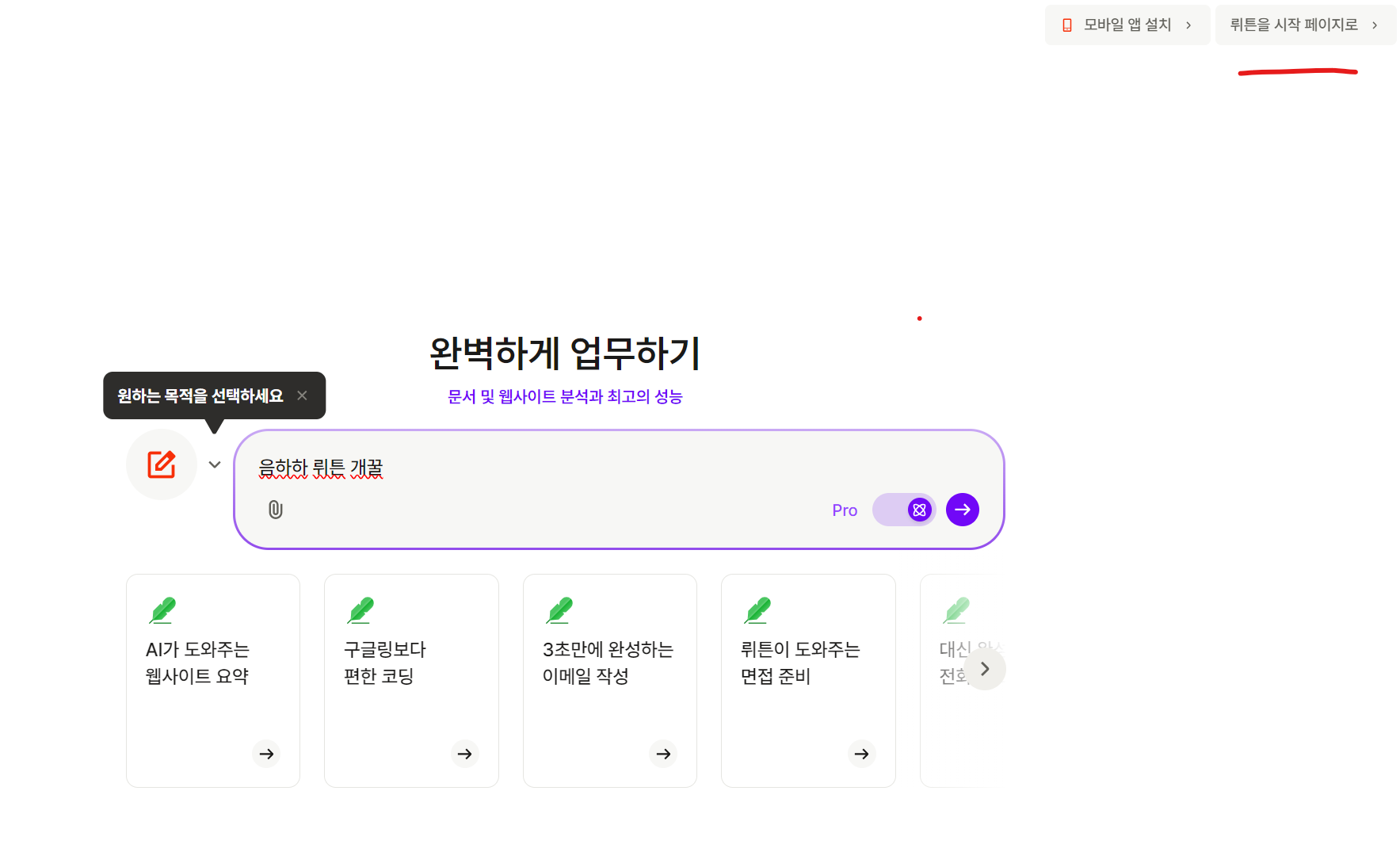Click the arrow on '3초만에 완성하는 이메일 작성' card
The height and width of the screenshot is (852, 1400).
click(x=663, y=754)
